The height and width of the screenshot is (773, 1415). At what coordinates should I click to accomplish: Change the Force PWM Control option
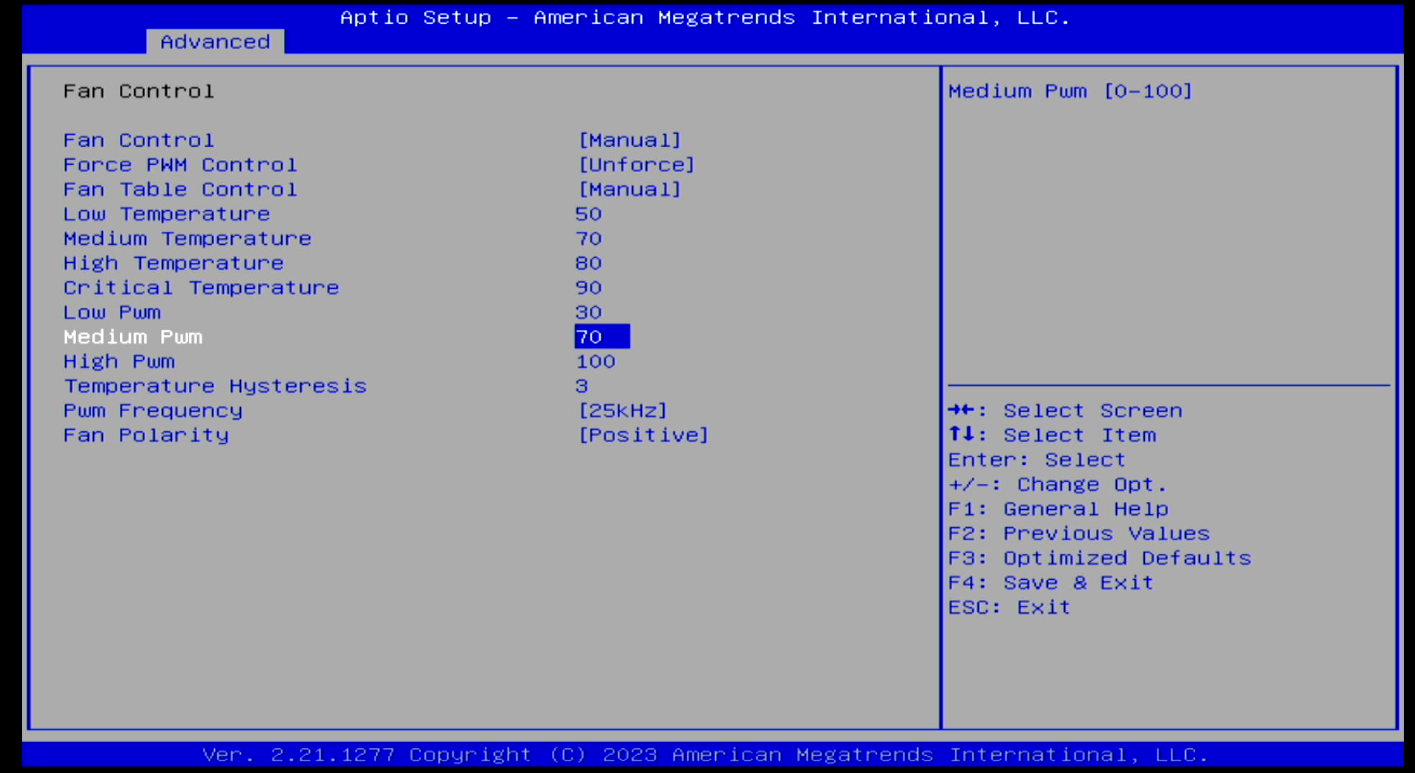636,165
